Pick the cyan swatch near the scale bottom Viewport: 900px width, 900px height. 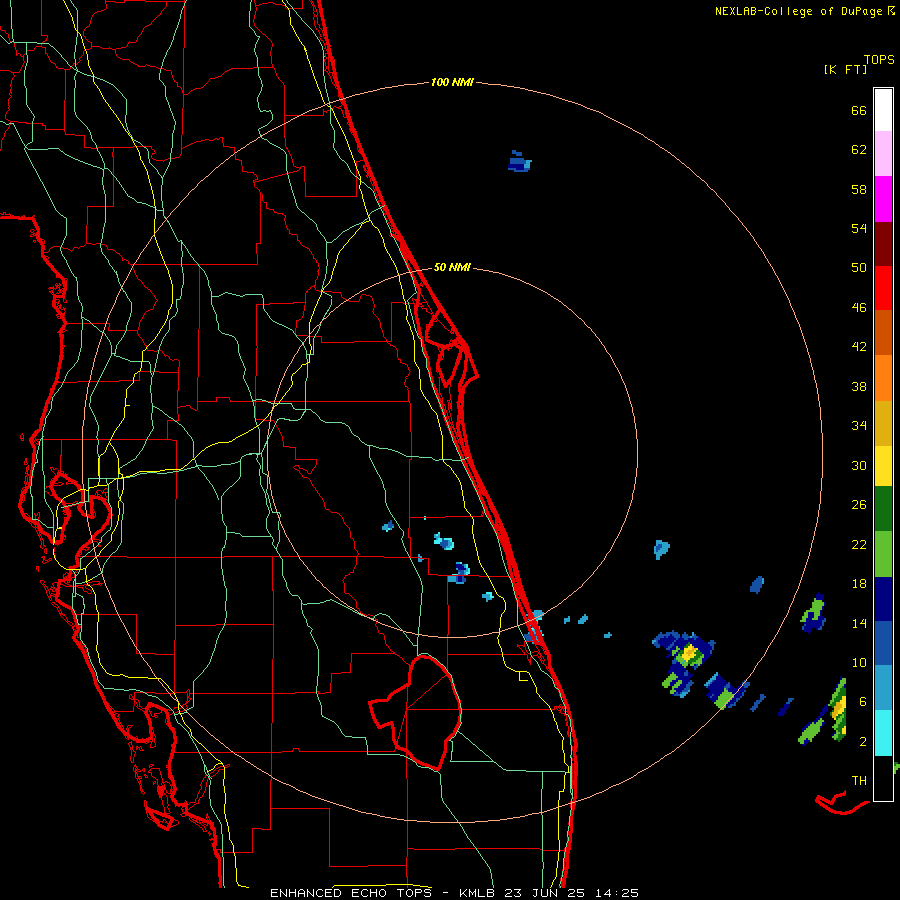pyautogui.click(x=883, y=733)
